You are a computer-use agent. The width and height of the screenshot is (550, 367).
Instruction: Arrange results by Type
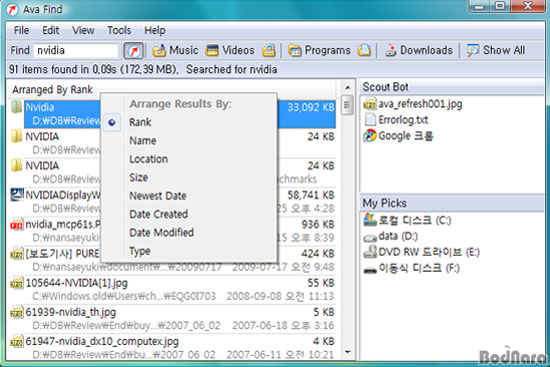140,251
